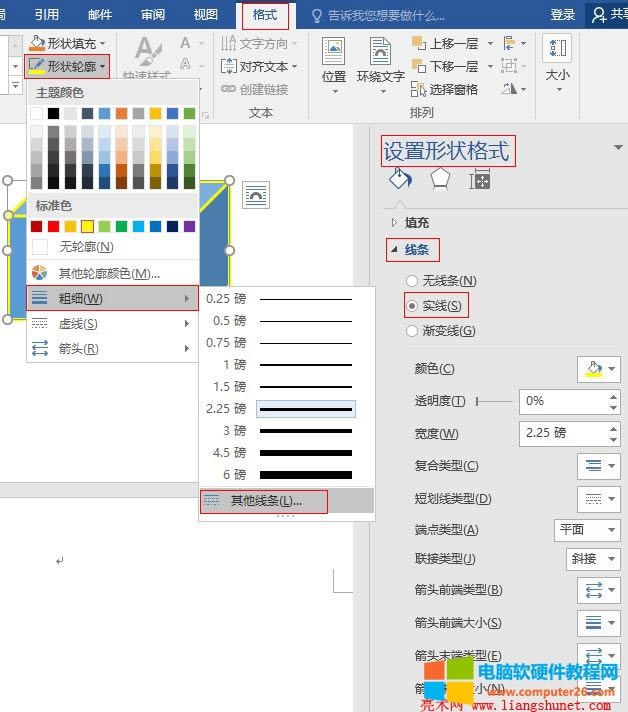Collapse the Line (线条) section
This screenshot has width=628, height=712.
[395, 250]
